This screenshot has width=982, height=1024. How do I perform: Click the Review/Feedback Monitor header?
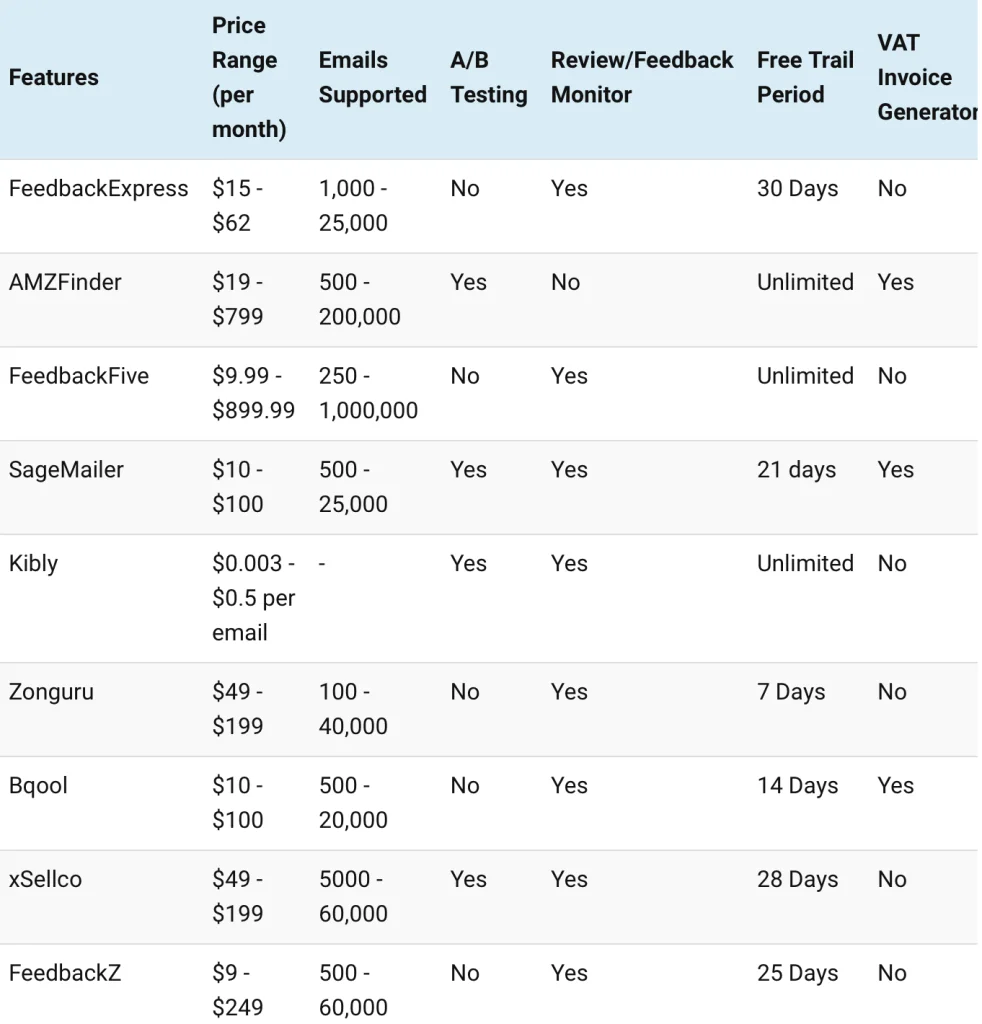coord(641,78)
